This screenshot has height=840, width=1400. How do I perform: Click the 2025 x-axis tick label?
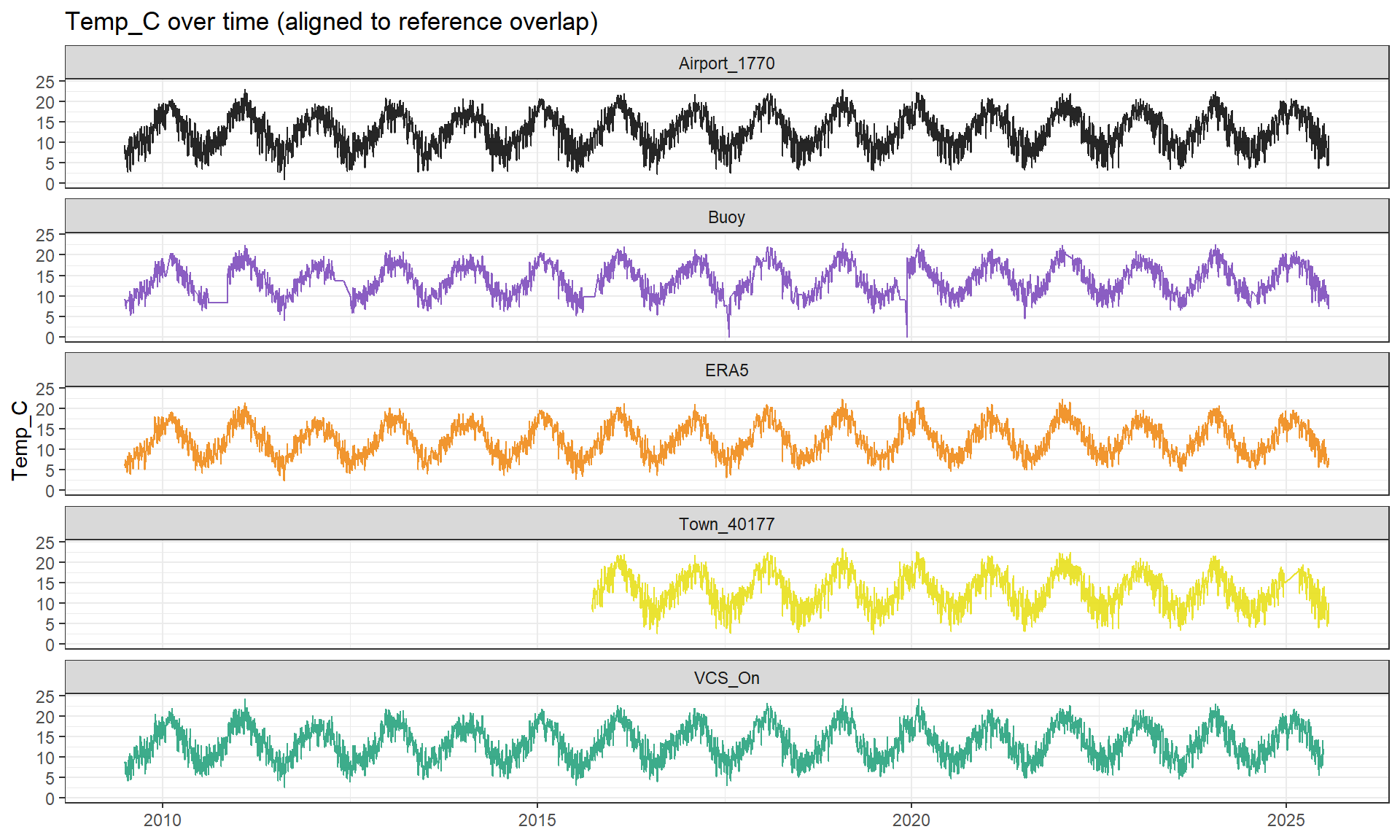(x=1286, y=820)
